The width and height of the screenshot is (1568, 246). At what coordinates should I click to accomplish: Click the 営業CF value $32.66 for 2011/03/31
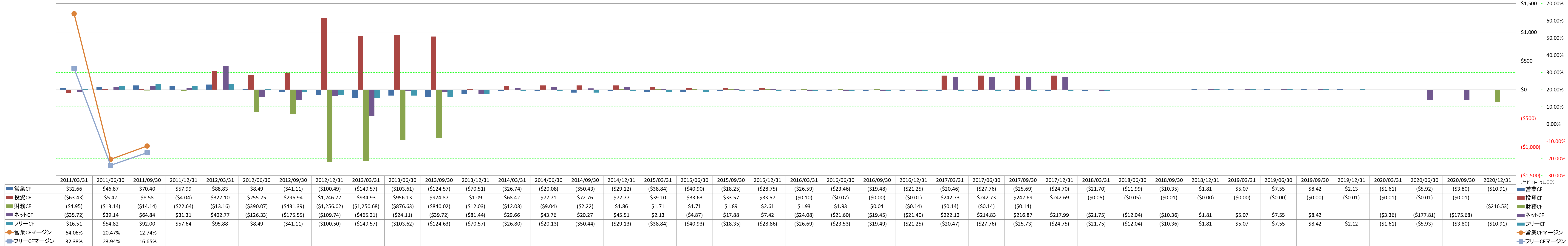tap(74, 189)
